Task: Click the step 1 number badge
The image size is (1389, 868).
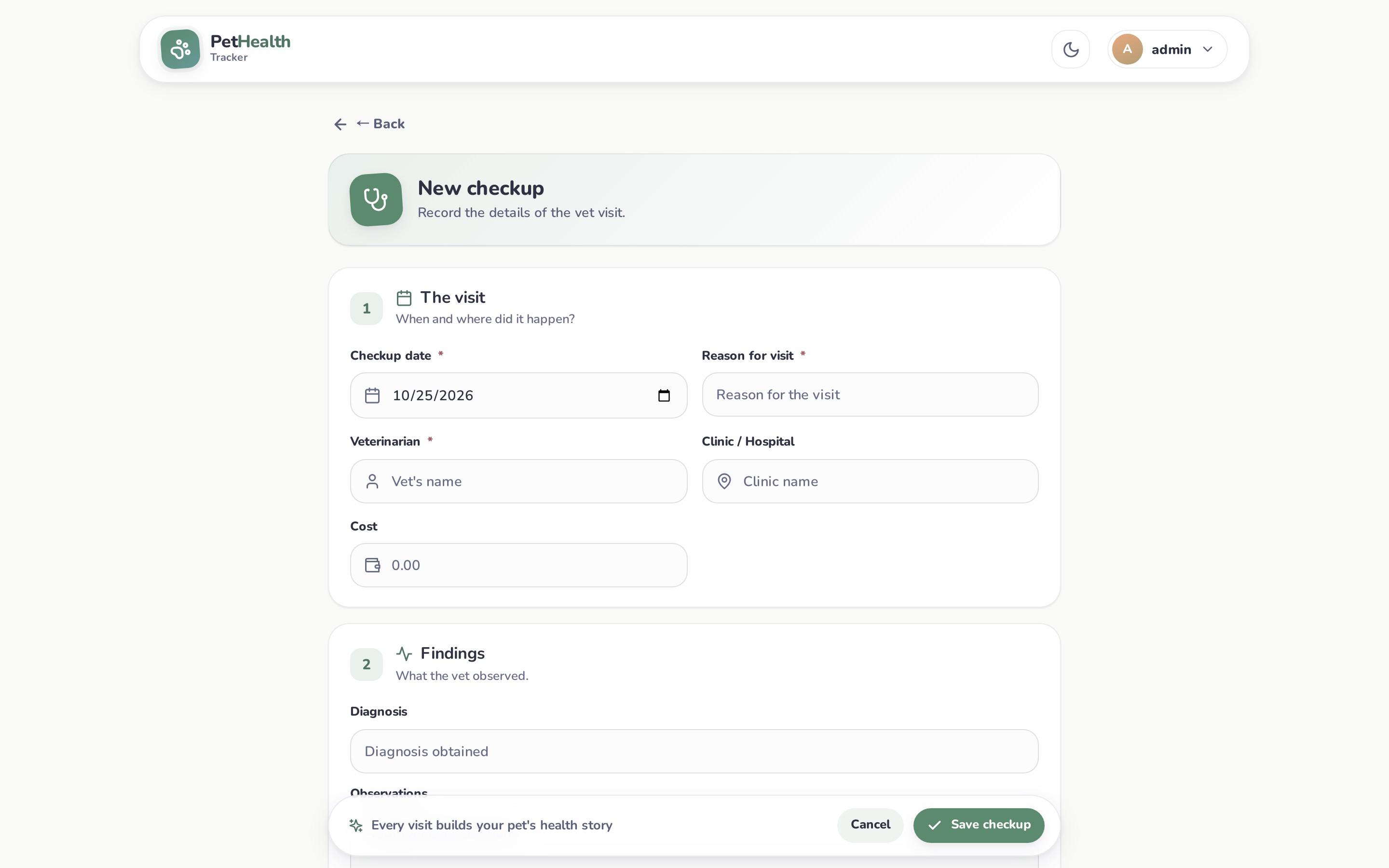Action: click(366, 309)
